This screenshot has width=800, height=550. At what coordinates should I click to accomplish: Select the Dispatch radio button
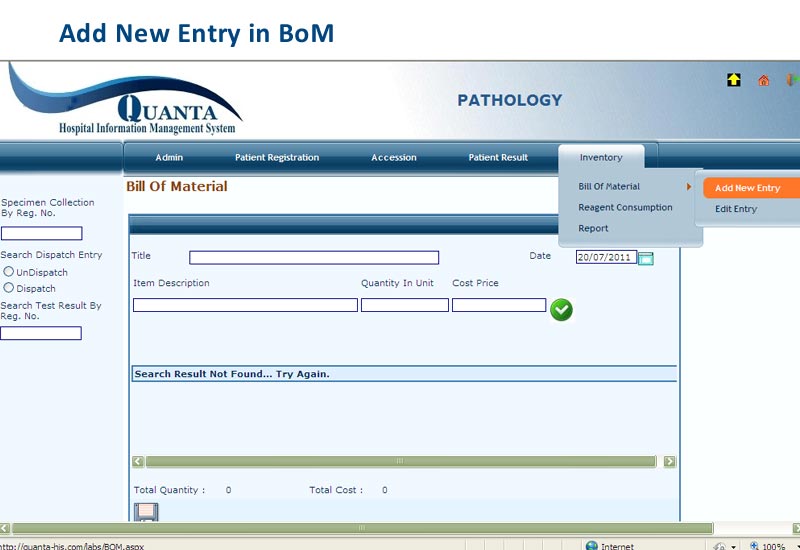click(x=9, y=288)
